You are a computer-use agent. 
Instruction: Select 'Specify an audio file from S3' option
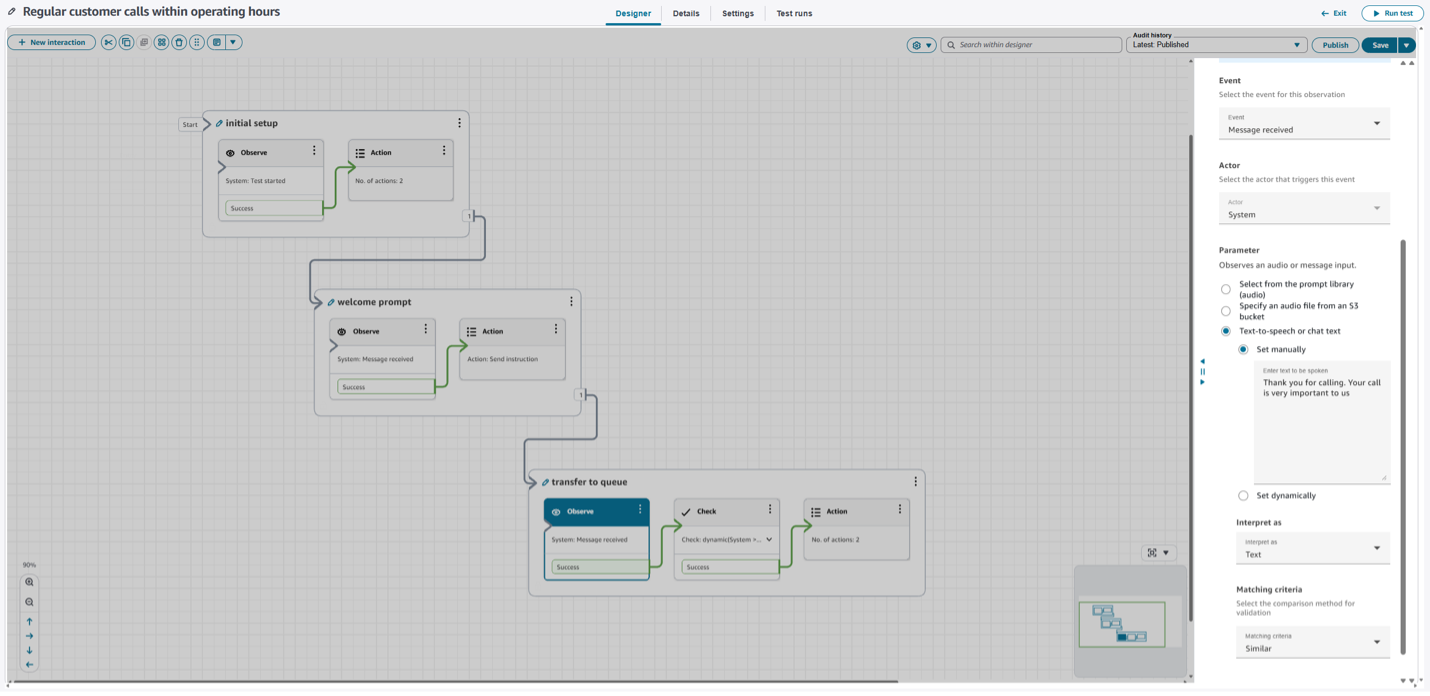(1226, 311)
